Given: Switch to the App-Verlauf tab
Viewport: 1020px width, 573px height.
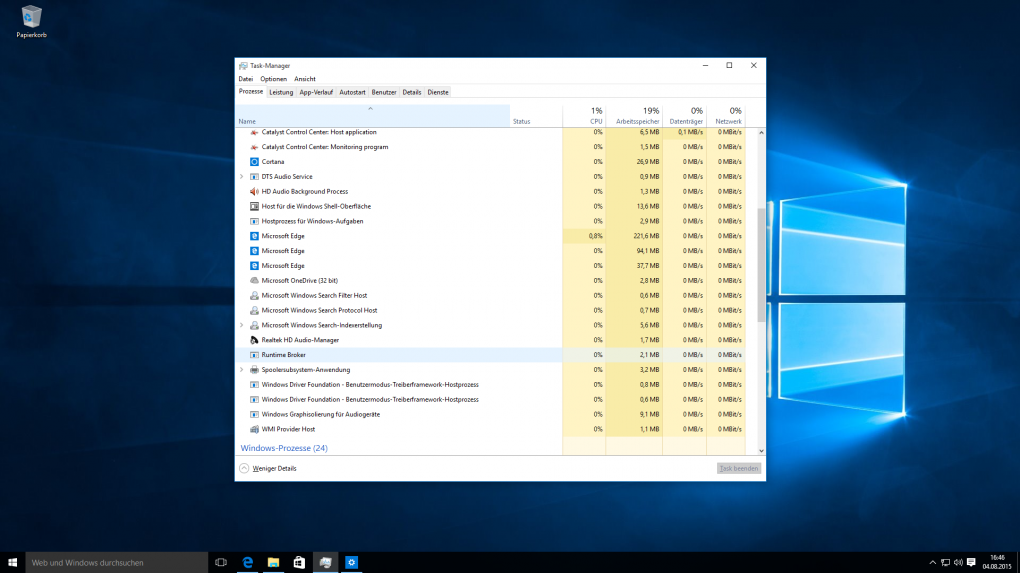Looking at the screenshot, I should pyautogui.click(x=315, y=92).
